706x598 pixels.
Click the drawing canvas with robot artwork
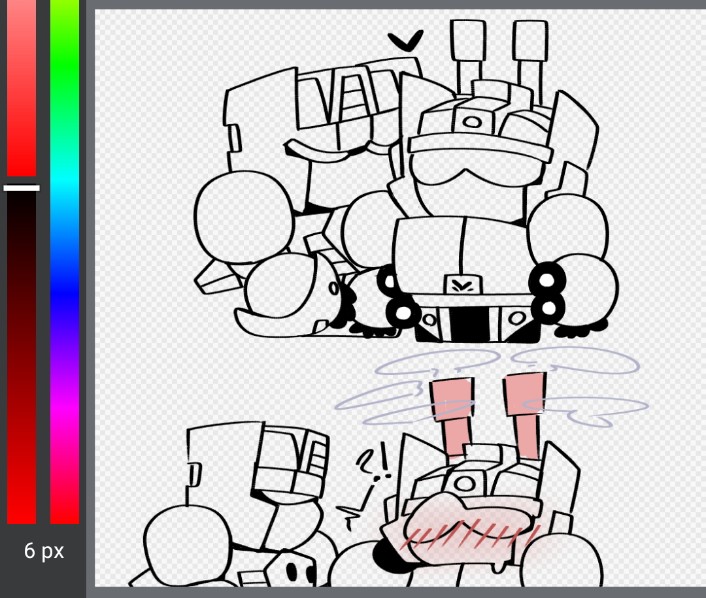coord(400,298)
